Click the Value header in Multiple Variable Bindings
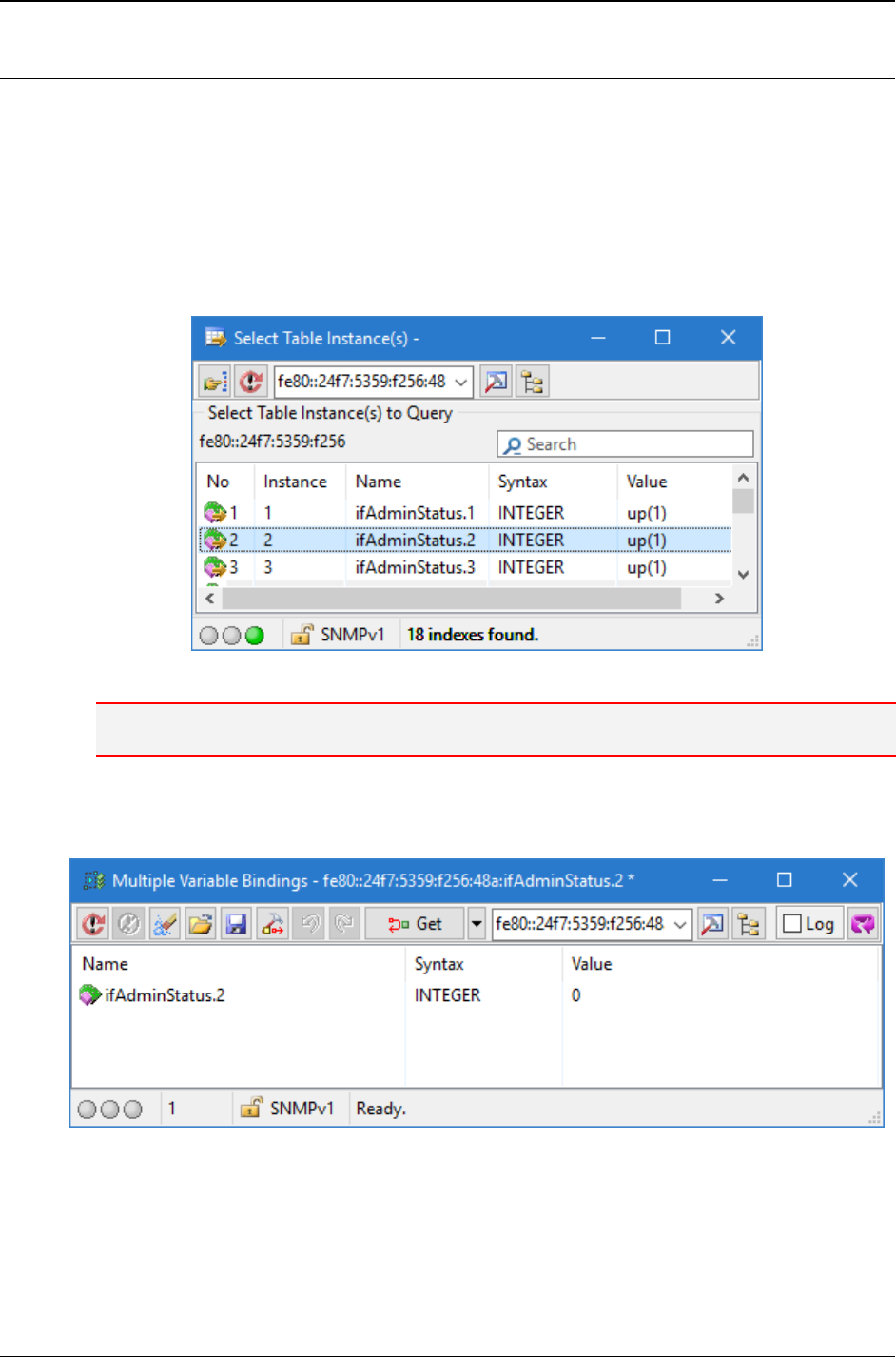Screen dimensions: 896x1357 [592, 964]
